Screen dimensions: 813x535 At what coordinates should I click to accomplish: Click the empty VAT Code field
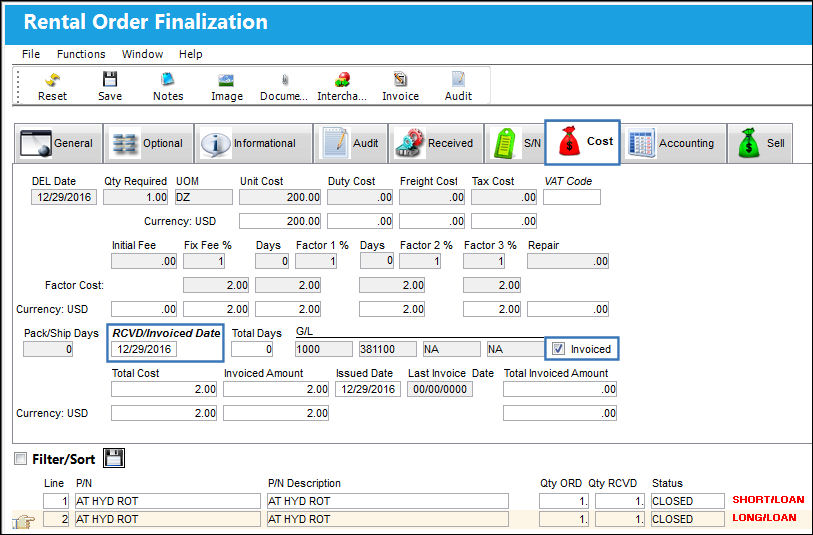pos(572,197)
